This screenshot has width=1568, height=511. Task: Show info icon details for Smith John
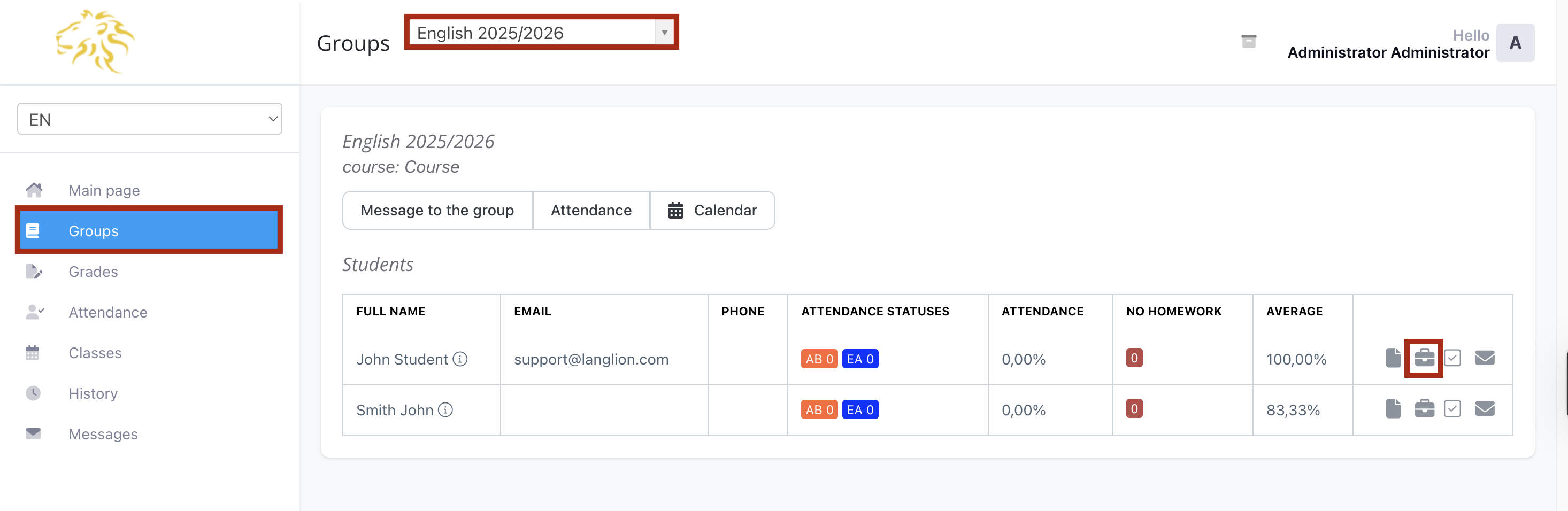(445, 410)
